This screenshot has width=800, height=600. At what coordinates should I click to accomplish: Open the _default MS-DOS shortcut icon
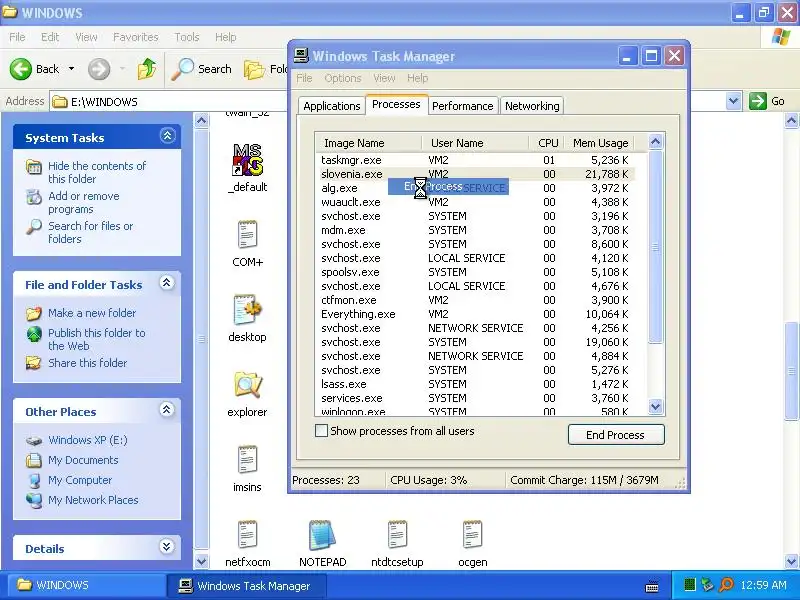247,160
